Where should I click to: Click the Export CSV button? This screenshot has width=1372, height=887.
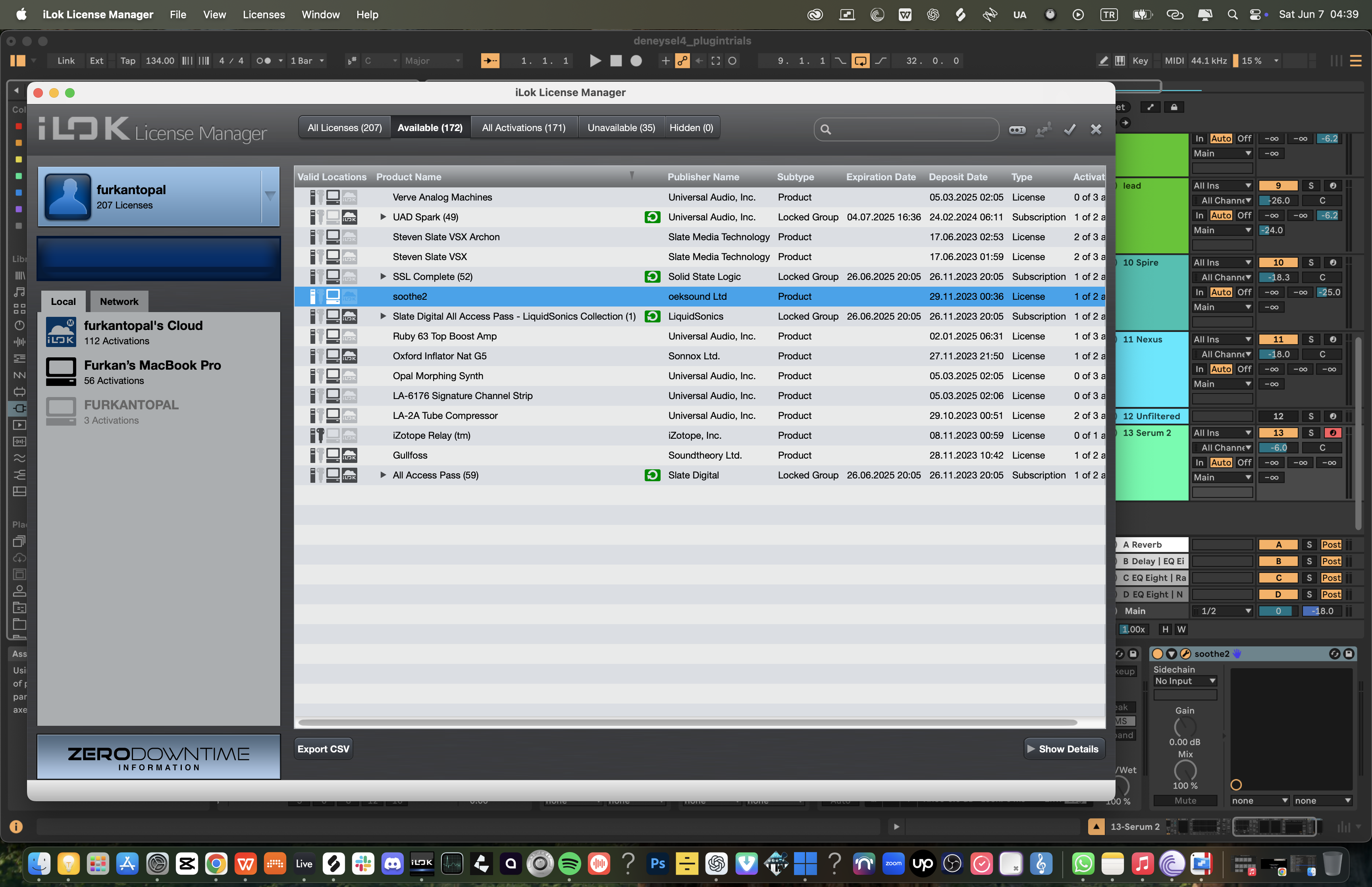tap(323, 749)
